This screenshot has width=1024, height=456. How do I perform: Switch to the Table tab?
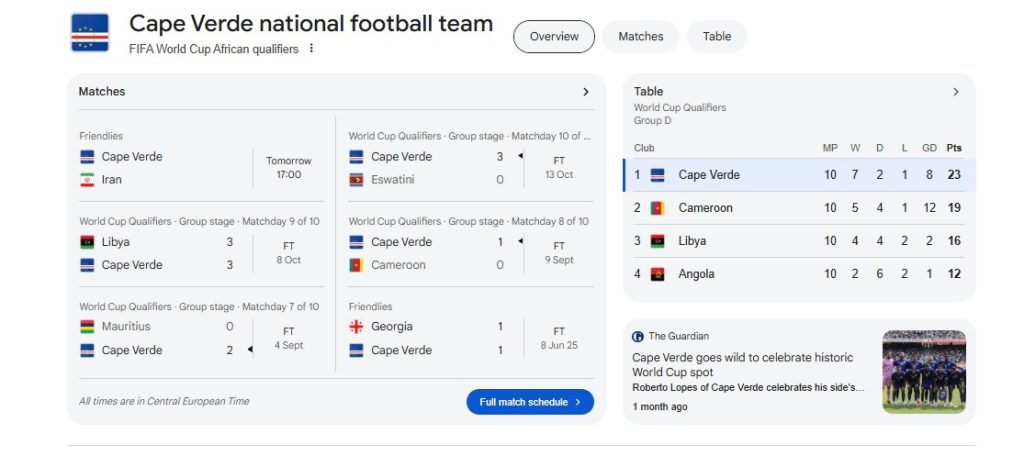(716, 37)
